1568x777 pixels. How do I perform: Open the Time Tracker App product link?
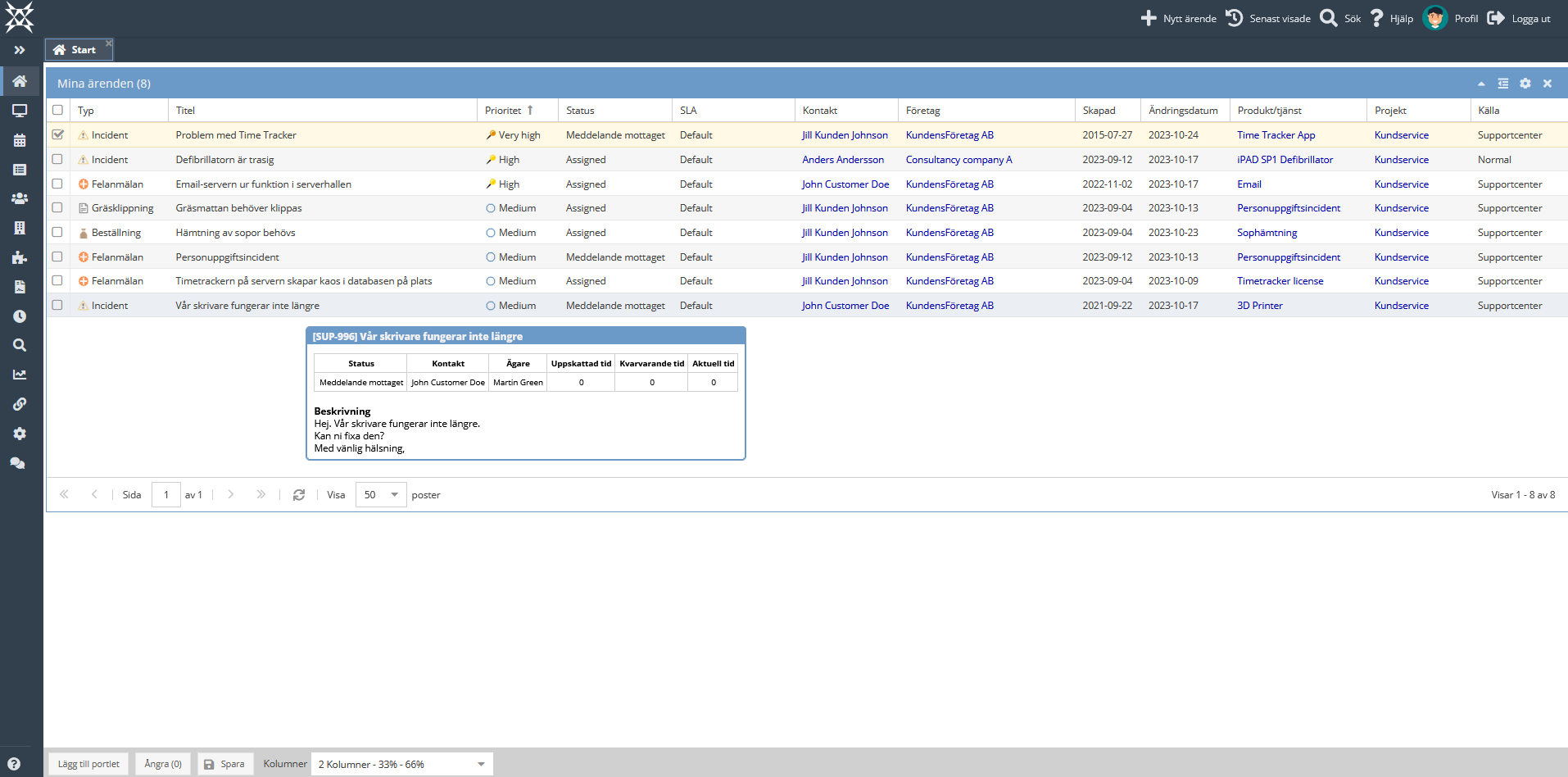1276,135
